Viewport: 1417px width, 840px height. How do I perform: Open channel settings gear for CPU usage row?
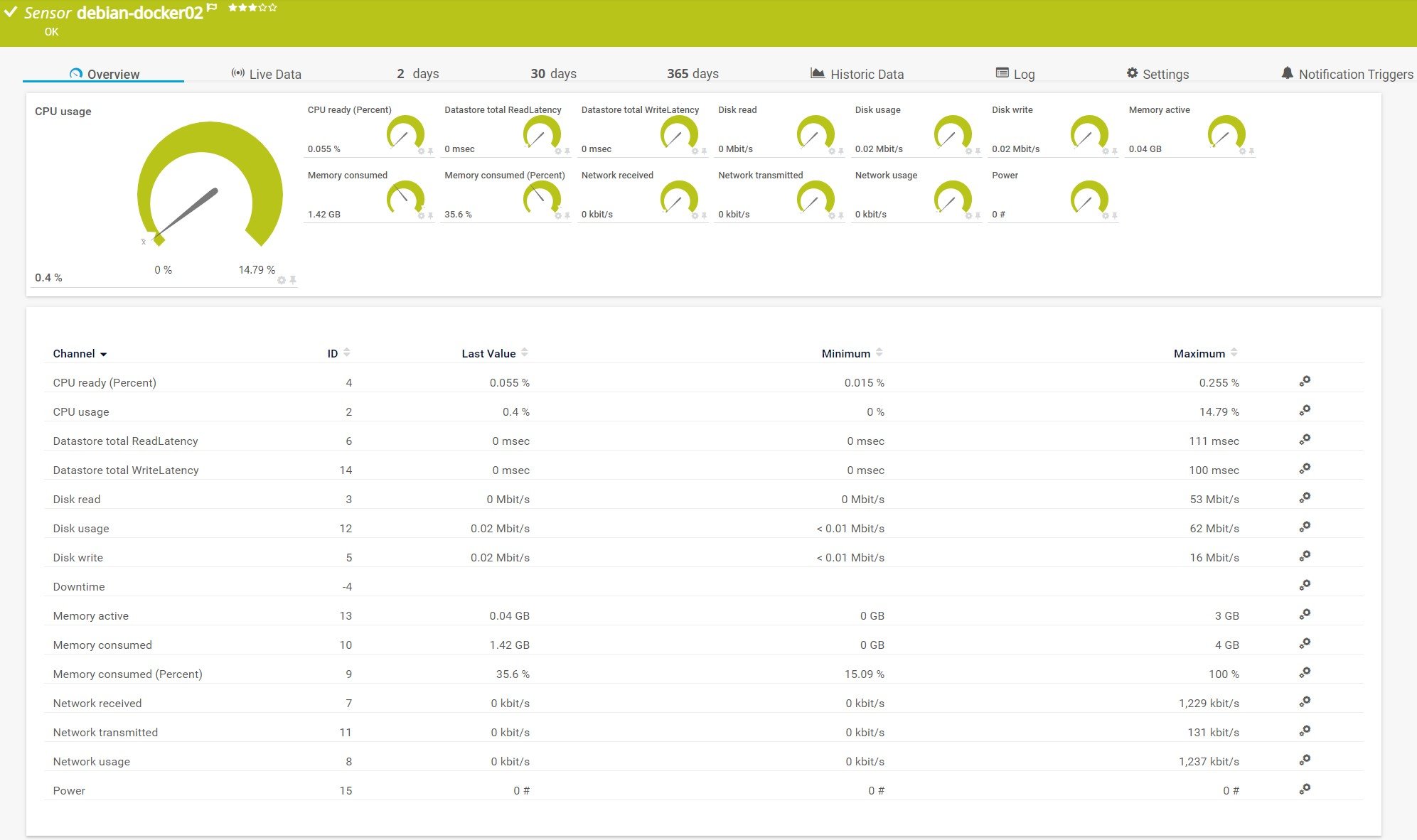coord(1305,411)
